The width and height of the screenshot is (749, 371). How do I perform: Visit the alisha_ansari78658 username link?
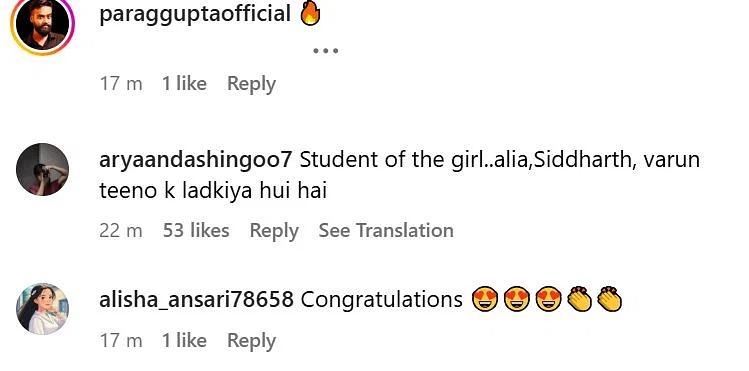pyautogui.click(x=196, y=300)
